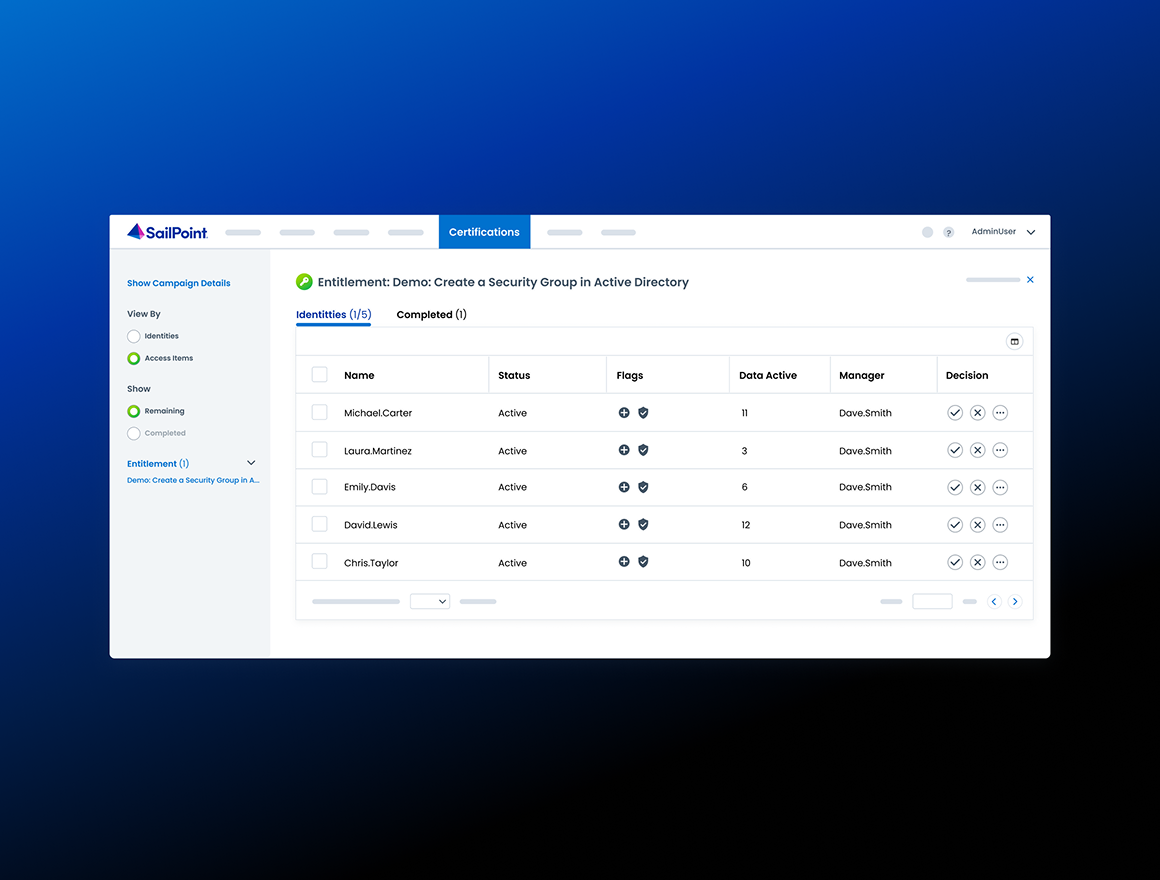This screenshot has width=1160, height=880.
Task: Sort by the Name column header
Action: (359, 375)
